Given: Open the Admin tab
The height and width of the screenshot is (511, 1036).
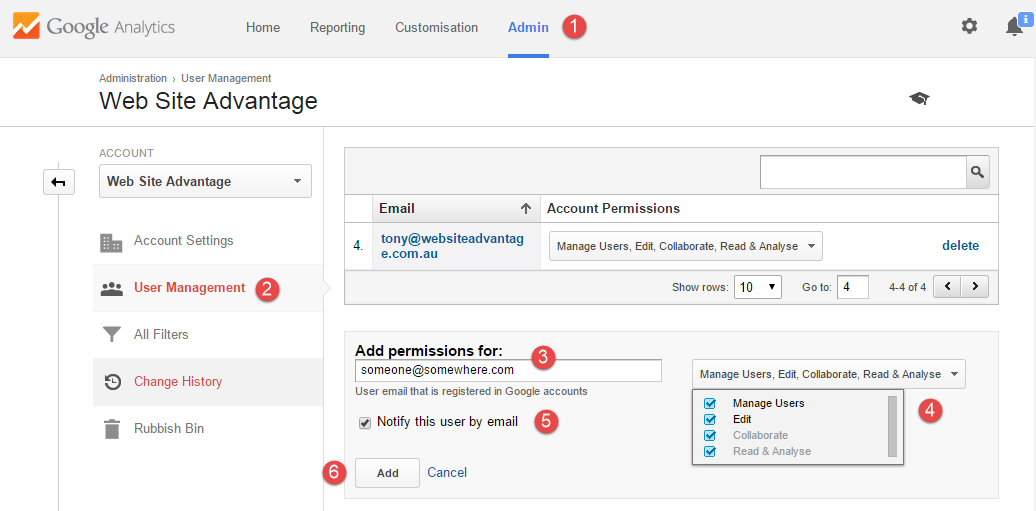Looking at the screenshot, I should coord(528,28).
